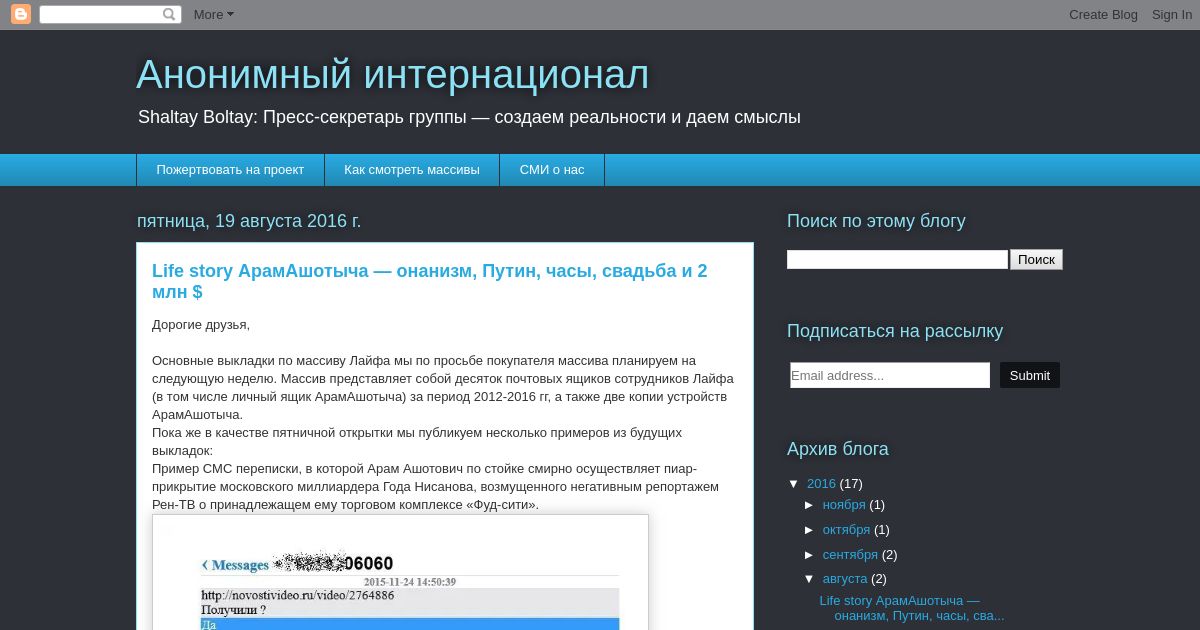1200x630 pixels.
Task: Click the orange Blogger logo icon
Action: pos(21,14)
